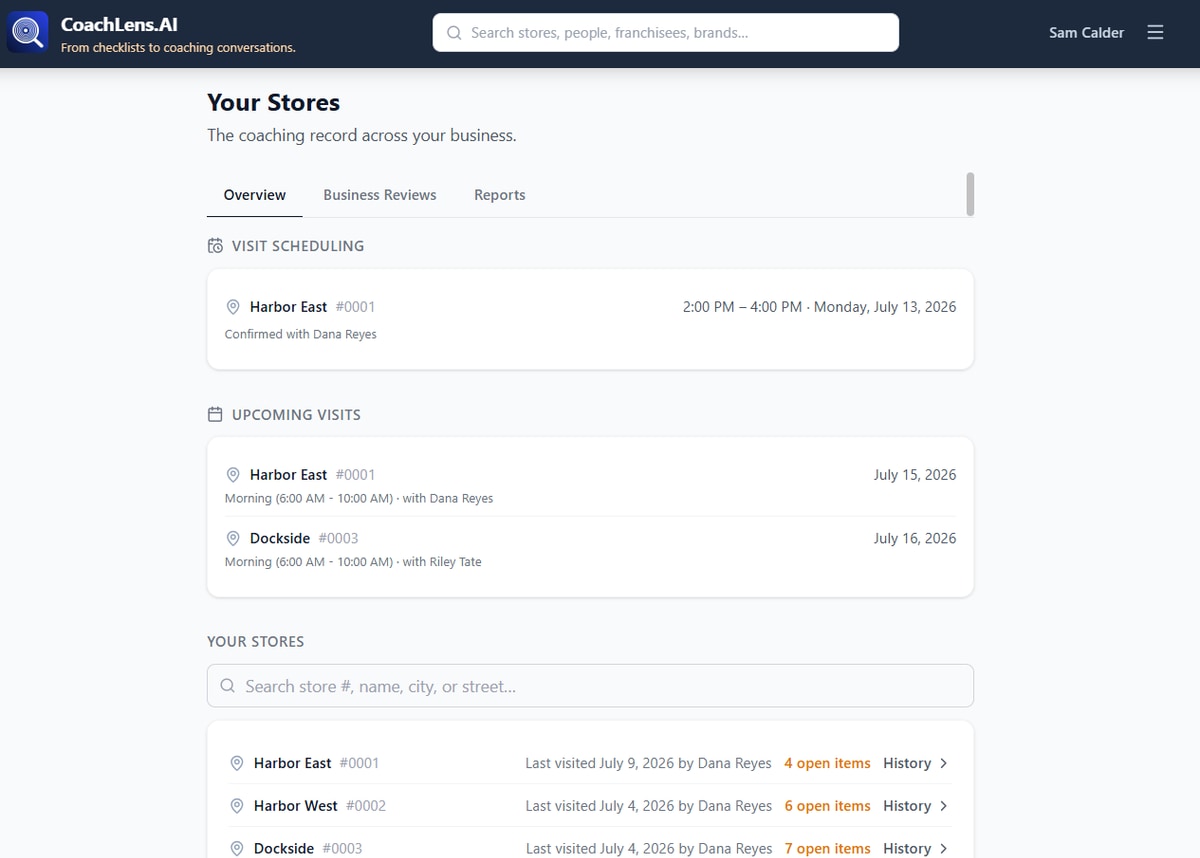This screenshot has height=858, width=1200.
Task: Click the 2:00 PM – 4:00 PM Monday visit time
Action: point(819,307)
